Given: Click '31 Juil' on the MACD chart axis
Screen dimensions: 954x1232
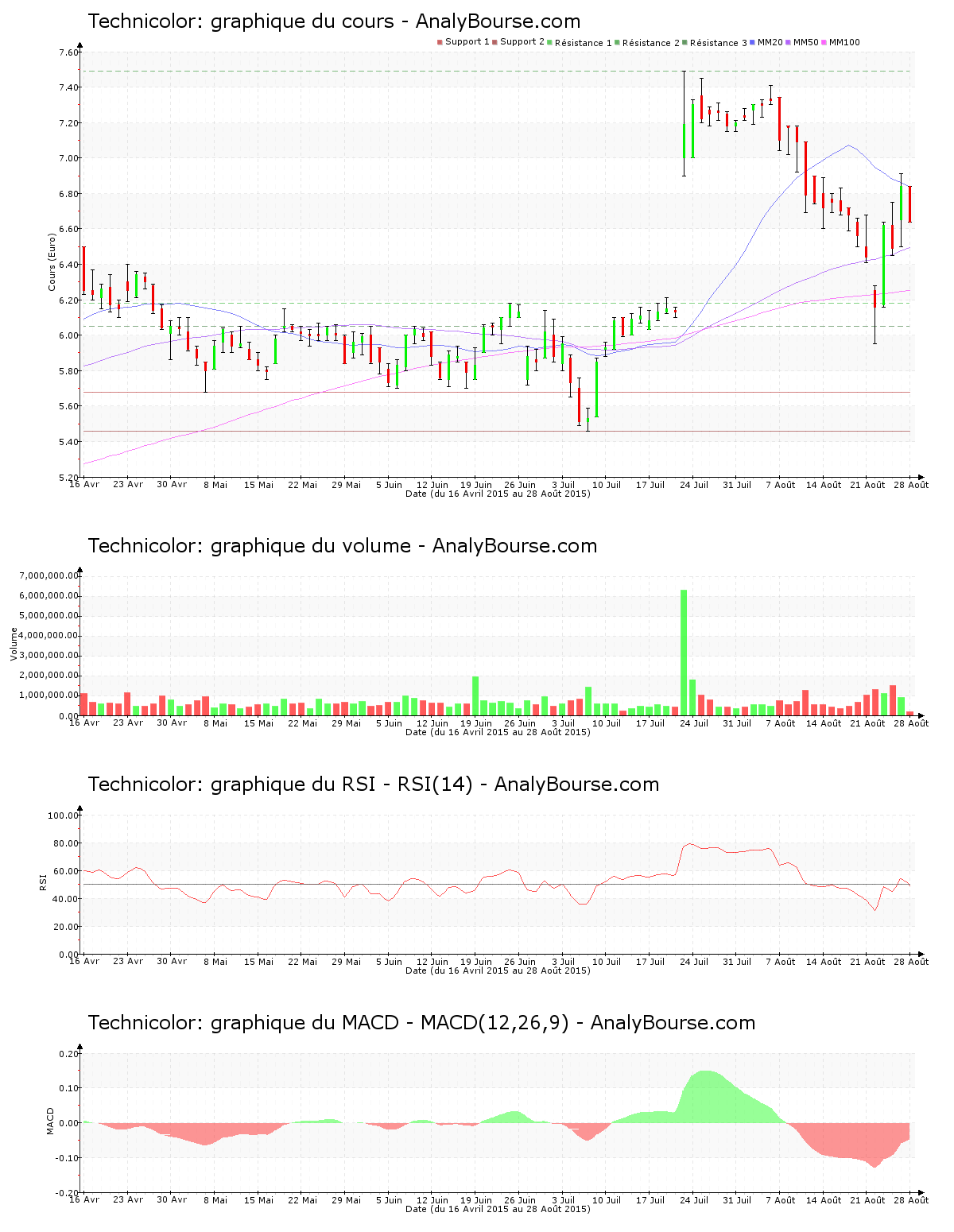Looking at the screenshot, I should tap(737, 1200).
